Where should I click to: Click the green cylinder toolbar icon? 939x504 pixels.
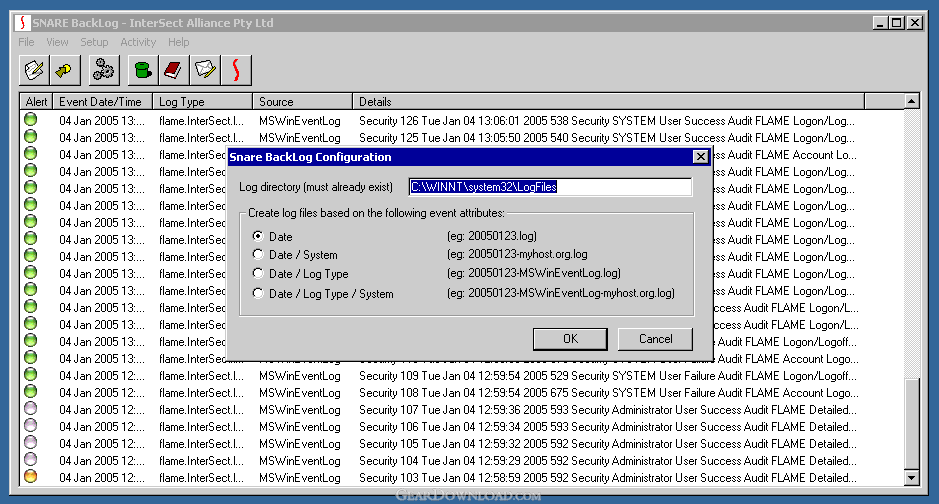tap(142, 69)
